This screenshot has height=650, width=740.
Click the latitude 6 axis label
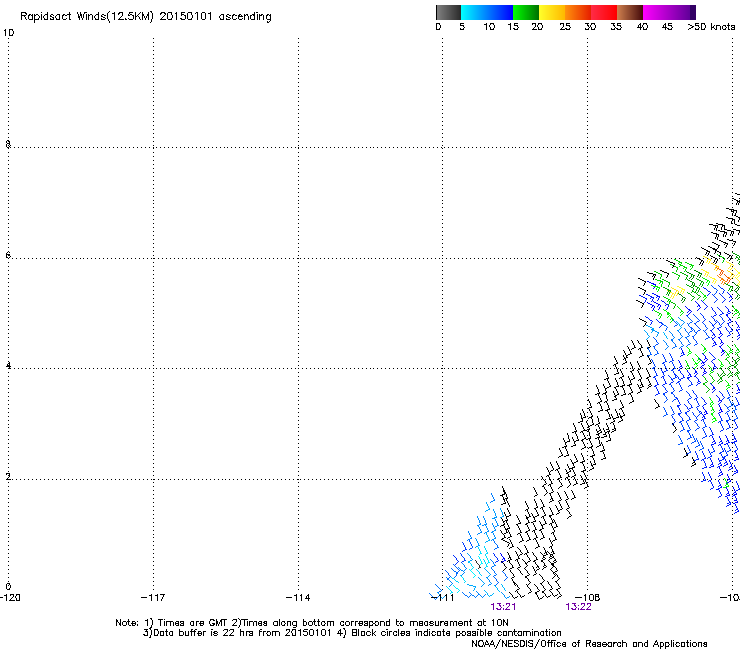click(x=8, y=255)
